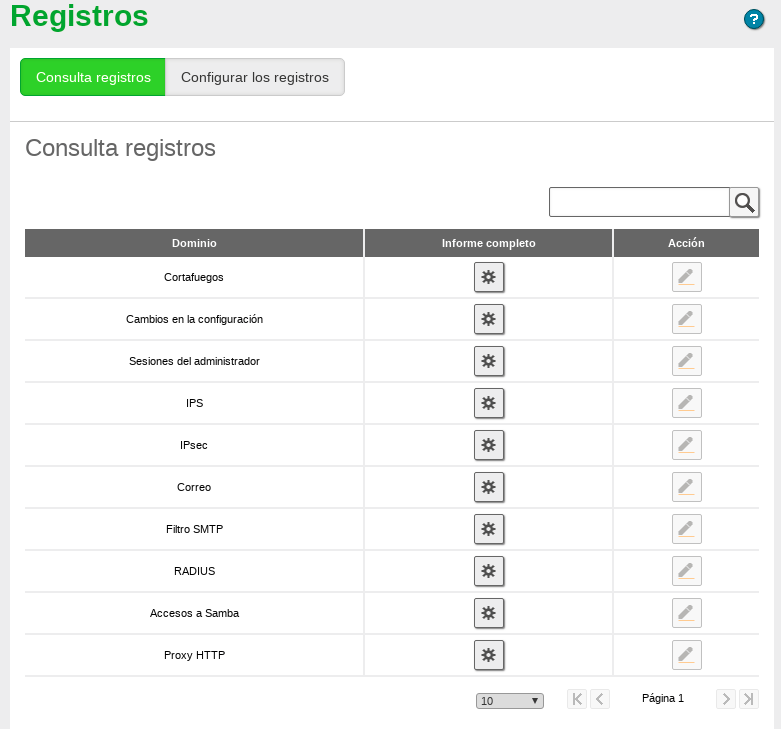Select the Correo domain text

(194, 487)
